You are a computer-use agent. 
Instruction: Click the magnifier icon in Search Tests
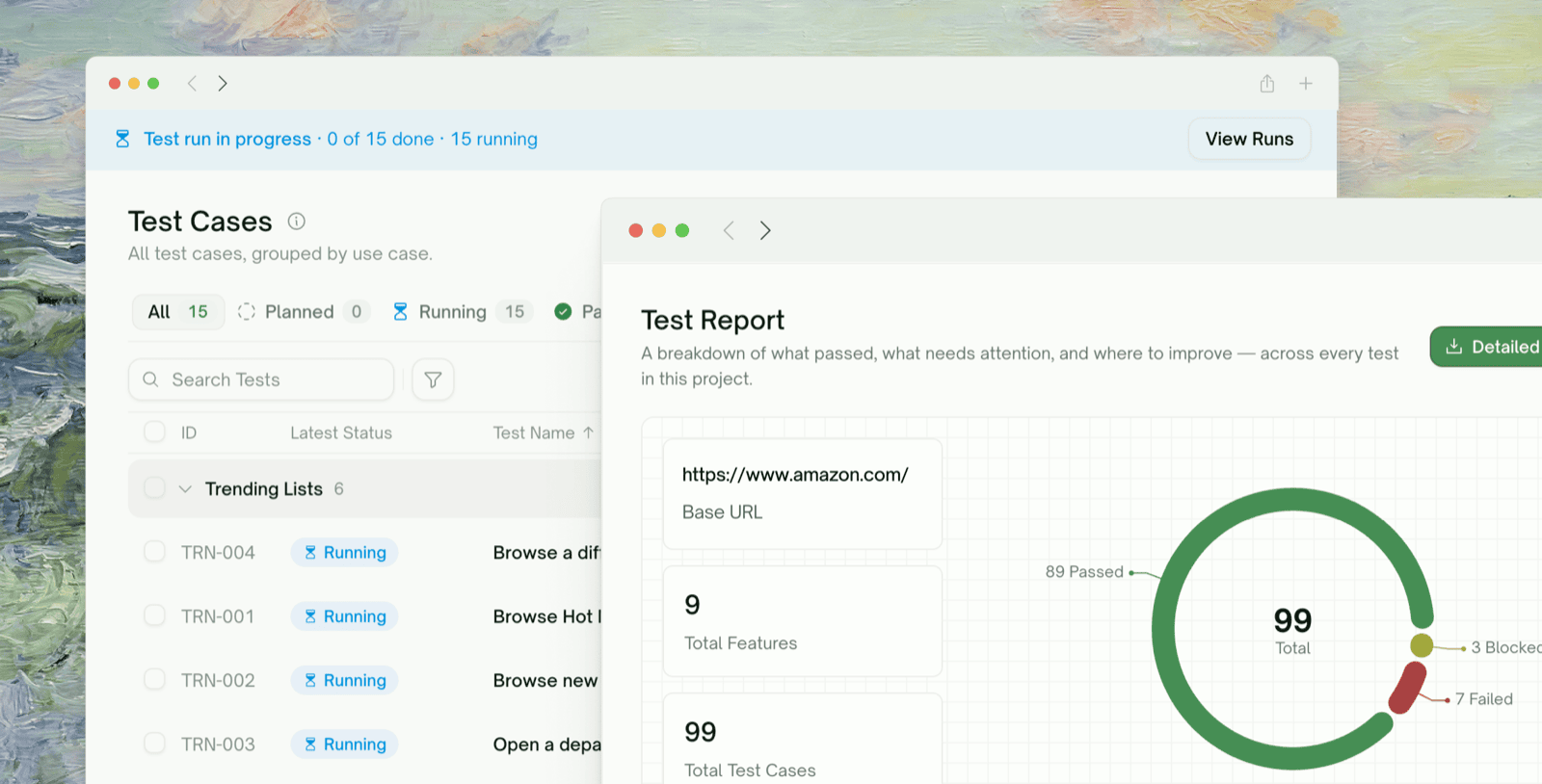(150, 379)
